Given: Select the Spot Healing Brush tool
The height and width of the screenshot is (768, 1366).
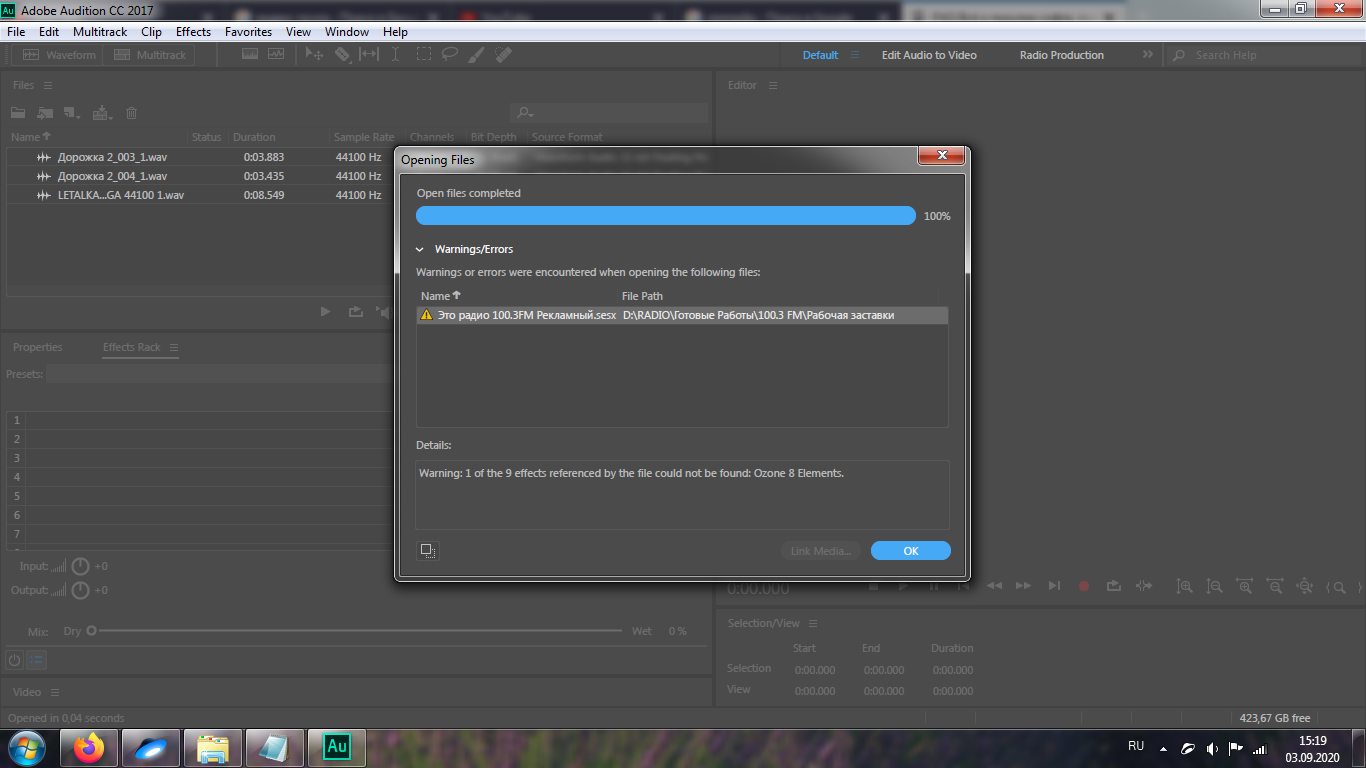Looking at the screenshot, I should 504,55.
